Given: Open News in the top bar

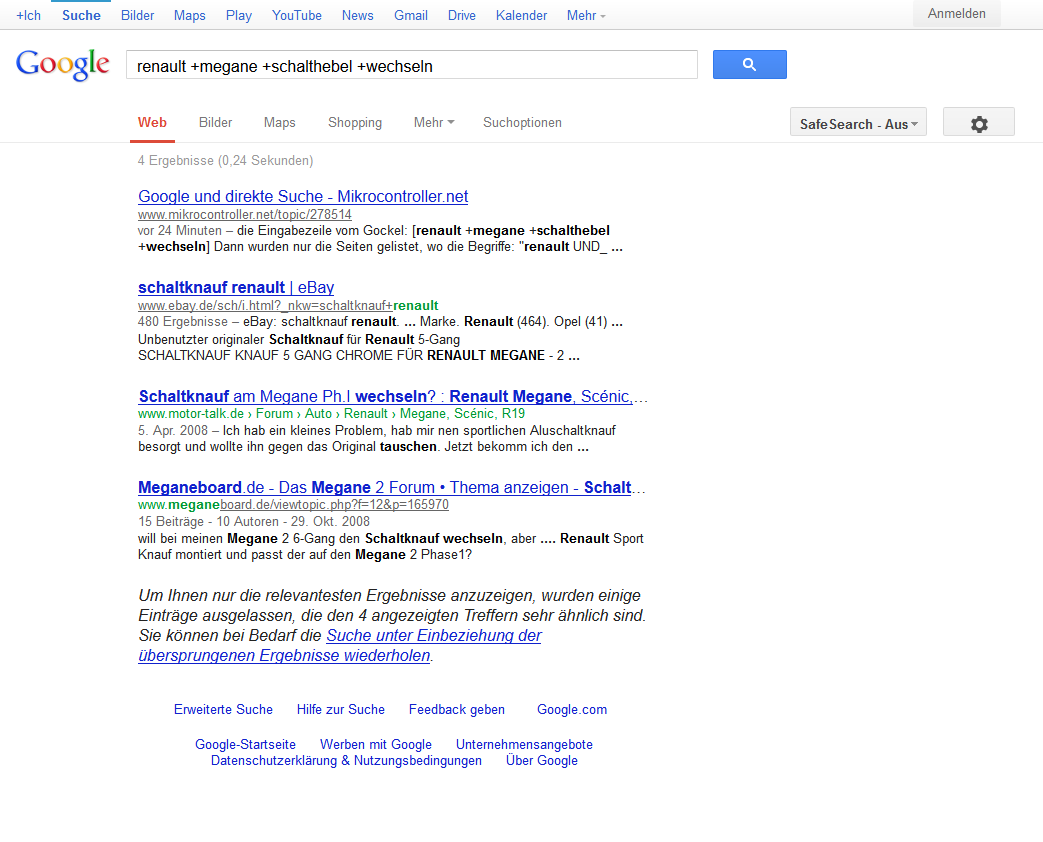Looking at the screenshot, I should (x=358, y=15).
